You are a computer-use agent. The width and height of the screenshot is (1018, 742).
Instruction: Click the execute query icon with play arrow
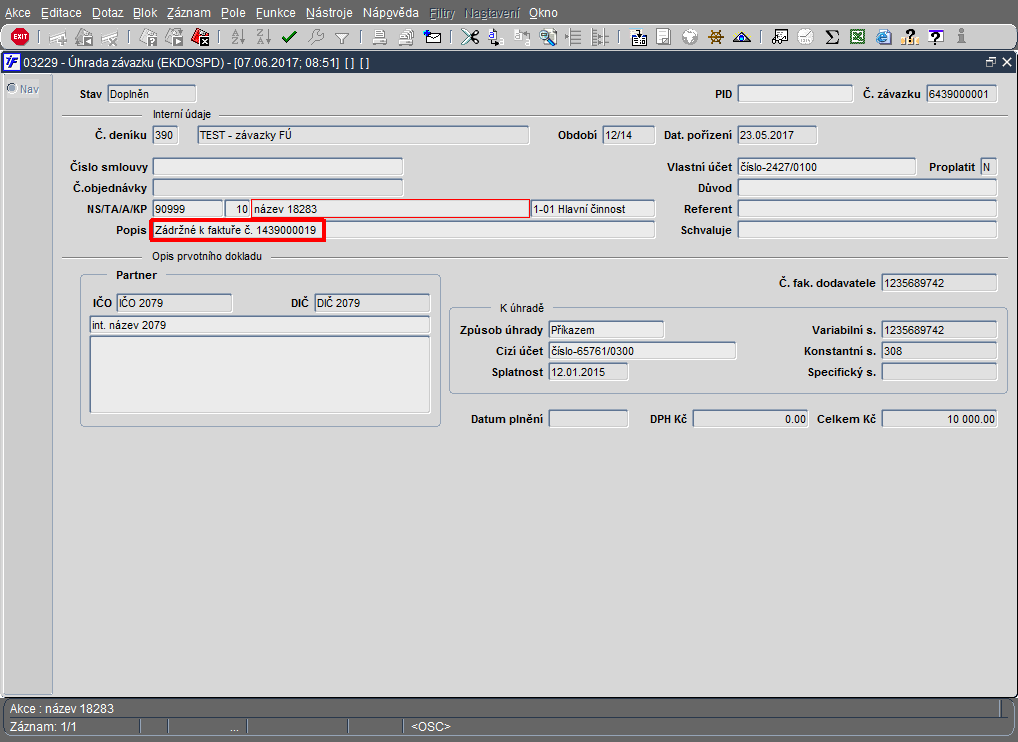coord(174,38)
